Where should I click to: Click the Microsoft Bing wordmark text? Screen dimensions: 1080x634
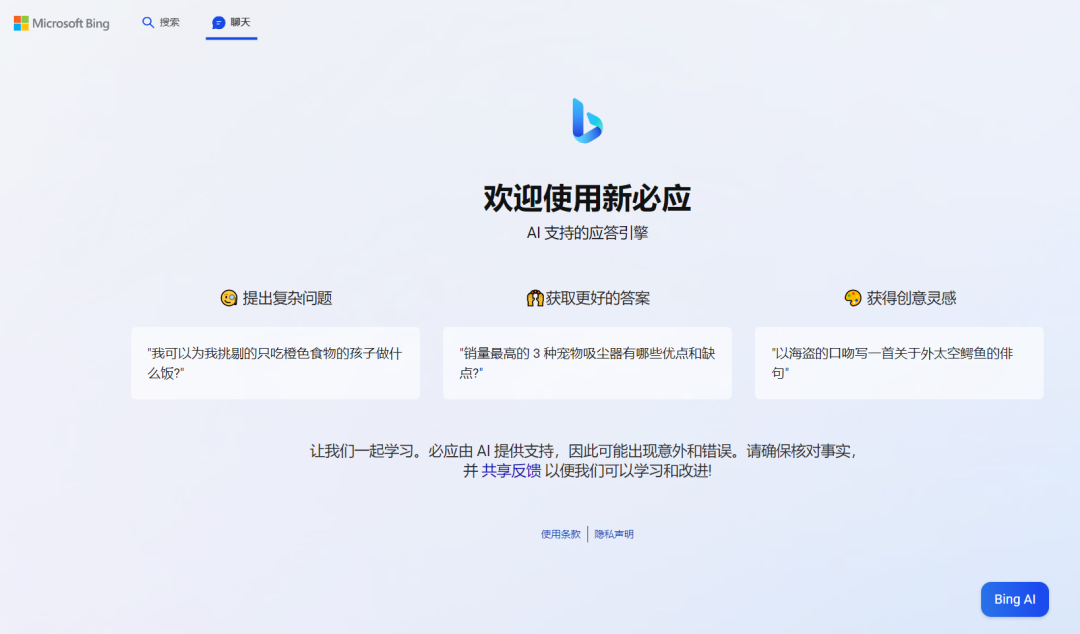coord(71,23)
